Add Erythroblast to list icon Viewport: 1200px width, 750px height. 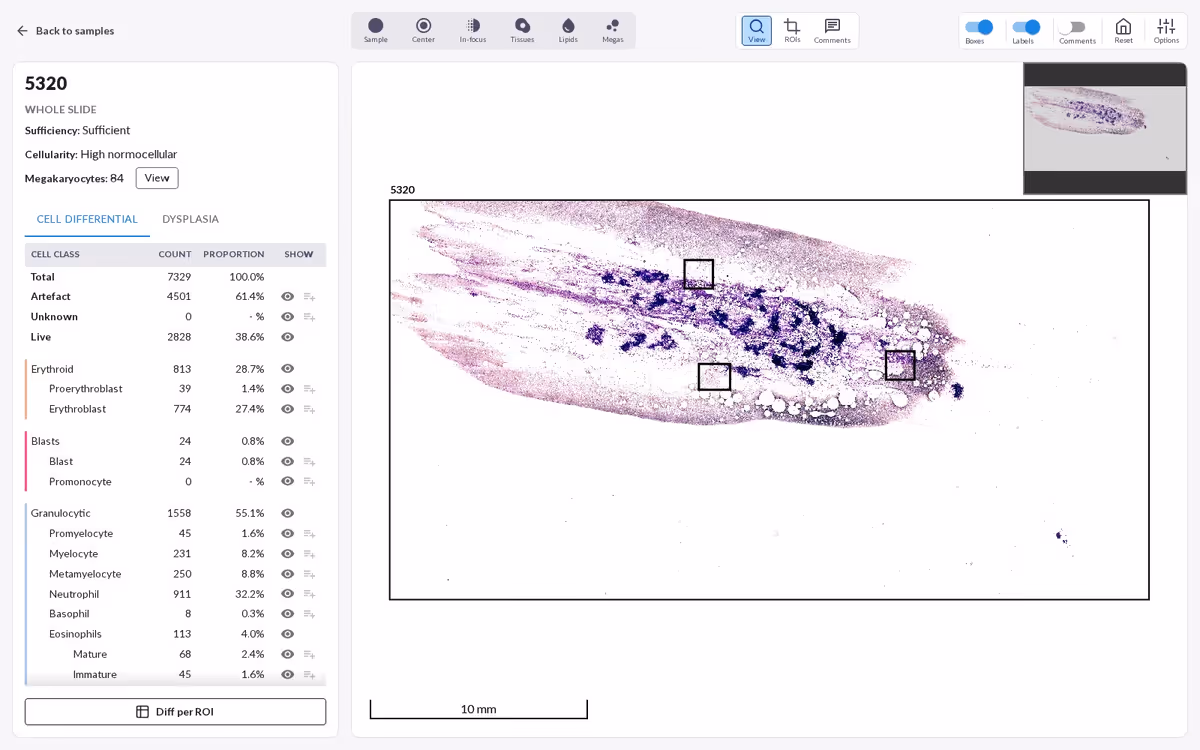click(x=310, y=409)
